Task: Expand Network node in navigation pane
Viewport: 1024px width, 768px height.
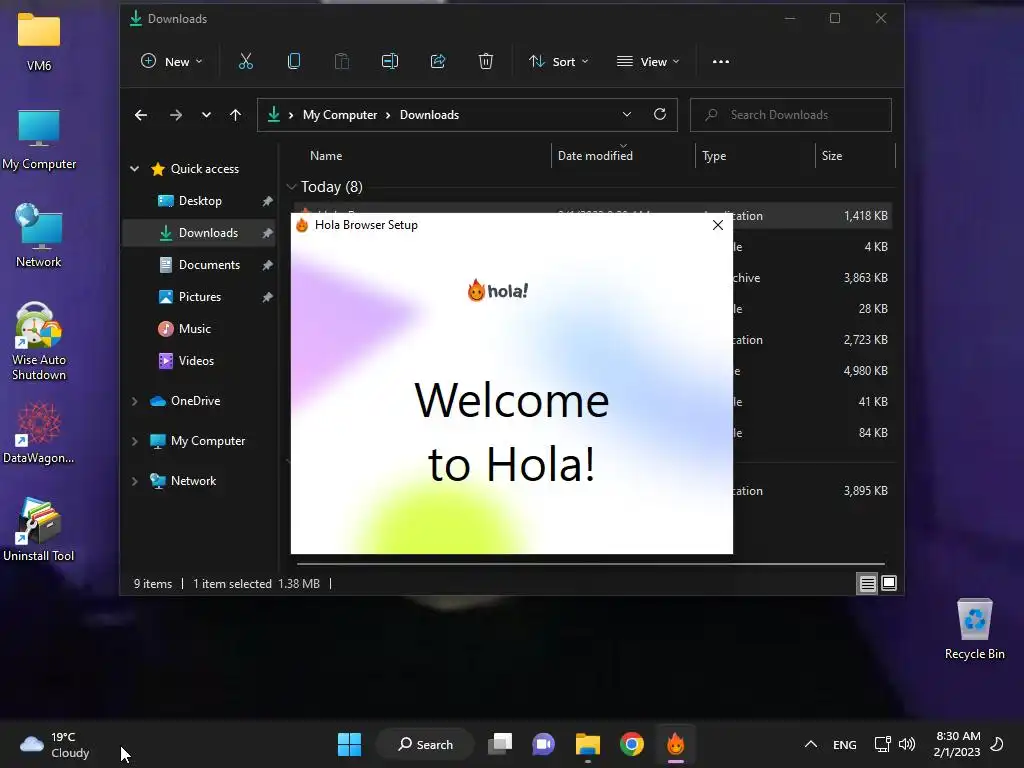Action: point(135,481)
